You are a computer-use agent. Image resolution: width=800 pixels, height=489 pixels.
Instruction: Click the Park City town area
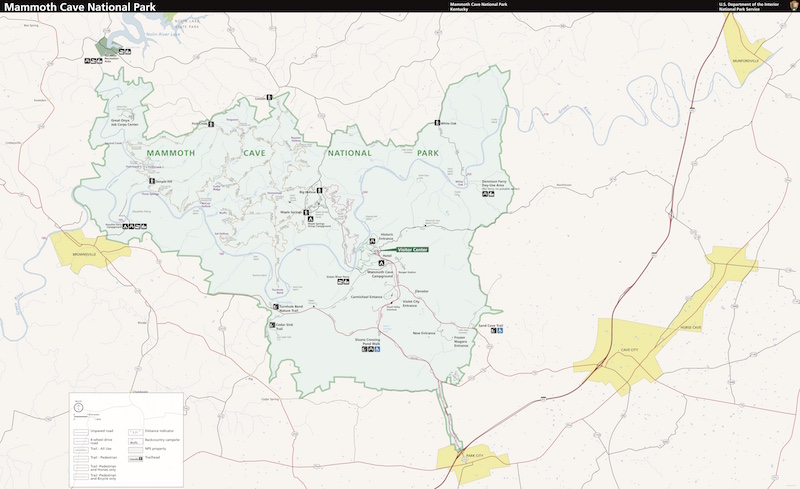coord(472,462)
